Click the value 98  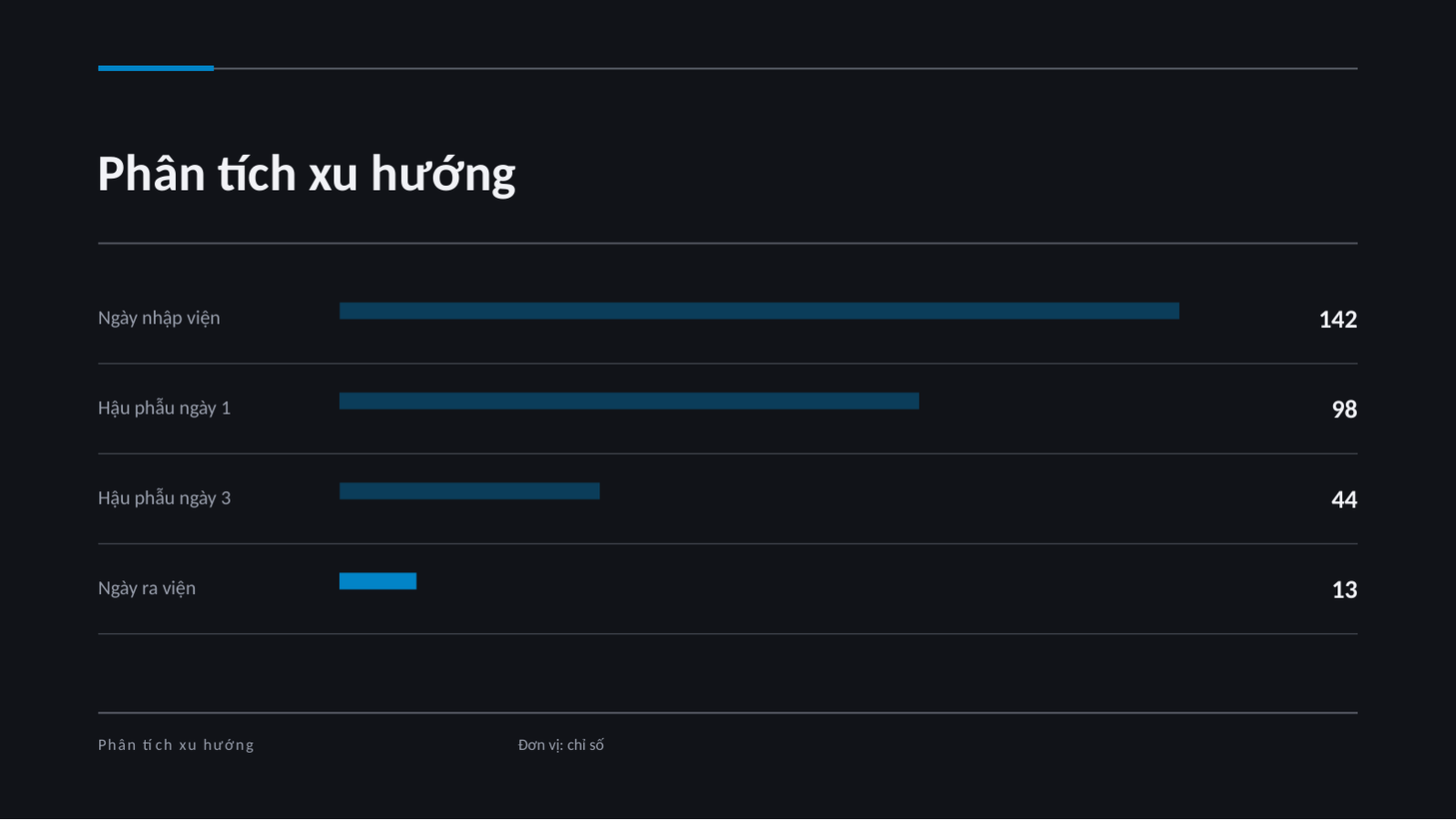tap(1344, 410)
